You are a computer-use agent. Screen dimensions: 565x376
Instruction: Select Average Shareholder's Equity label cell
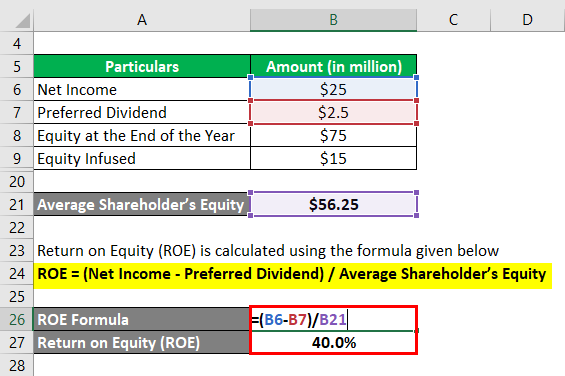pos(142,205)
